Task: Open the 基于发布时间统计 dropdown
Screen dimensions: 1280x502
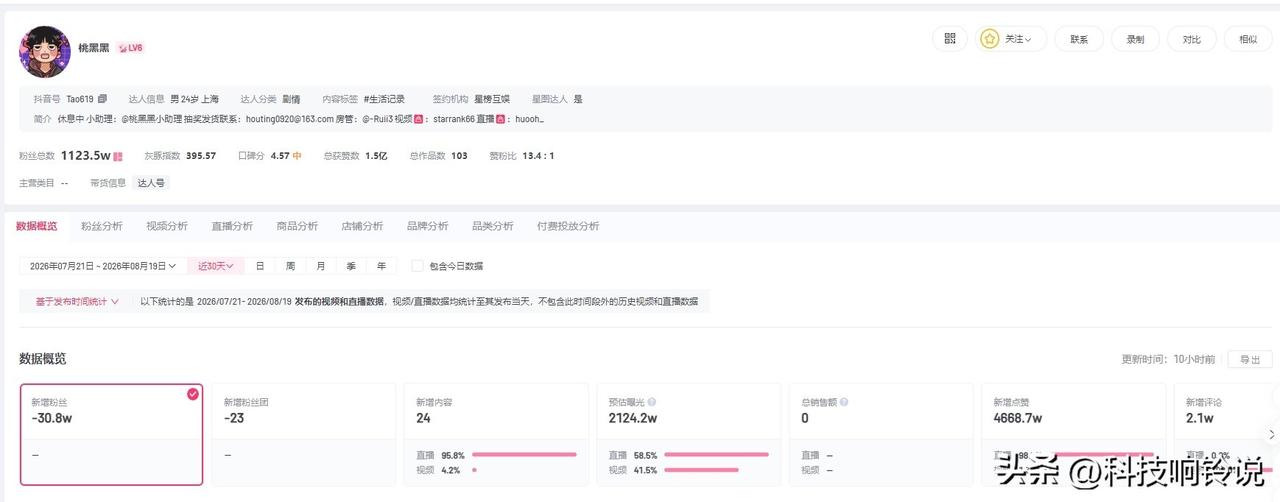Action: point(77,301)
